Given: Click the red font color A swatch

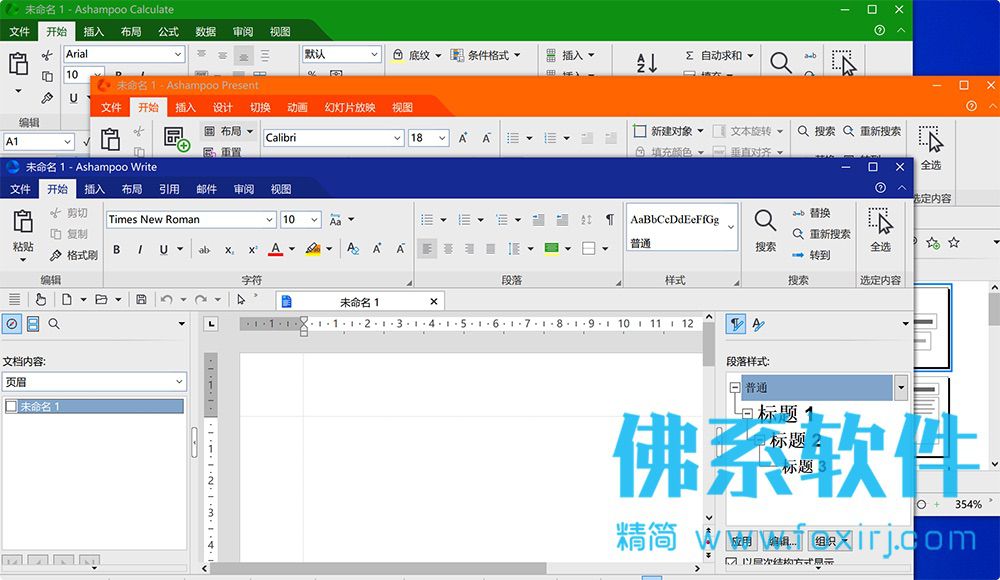Looking at the screenshot, I should (276, 249).
